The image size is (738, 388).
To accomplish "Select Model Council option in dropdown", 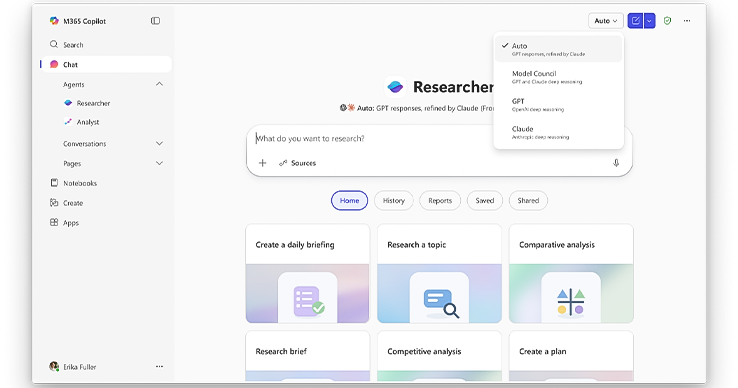I will pos(559,77).
